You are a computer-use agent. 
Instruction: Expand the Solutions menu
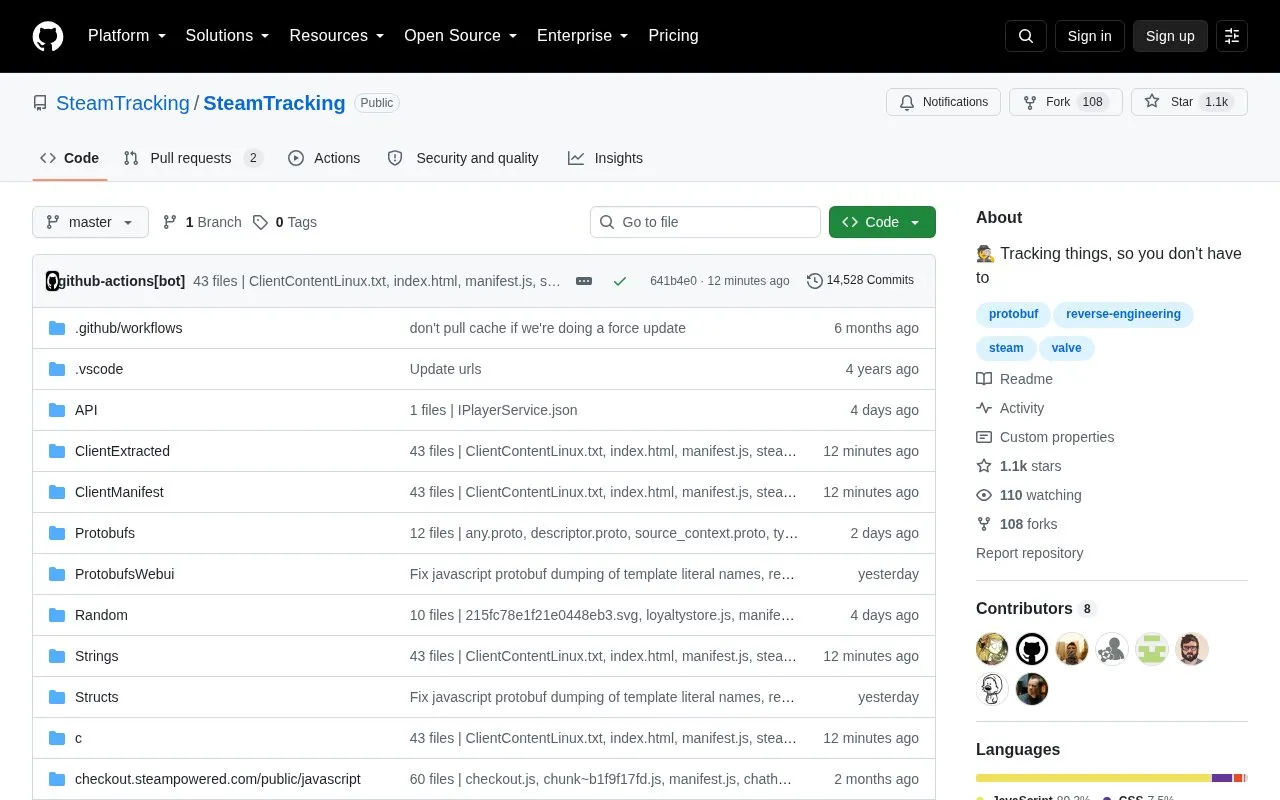[x=228, y=36]
